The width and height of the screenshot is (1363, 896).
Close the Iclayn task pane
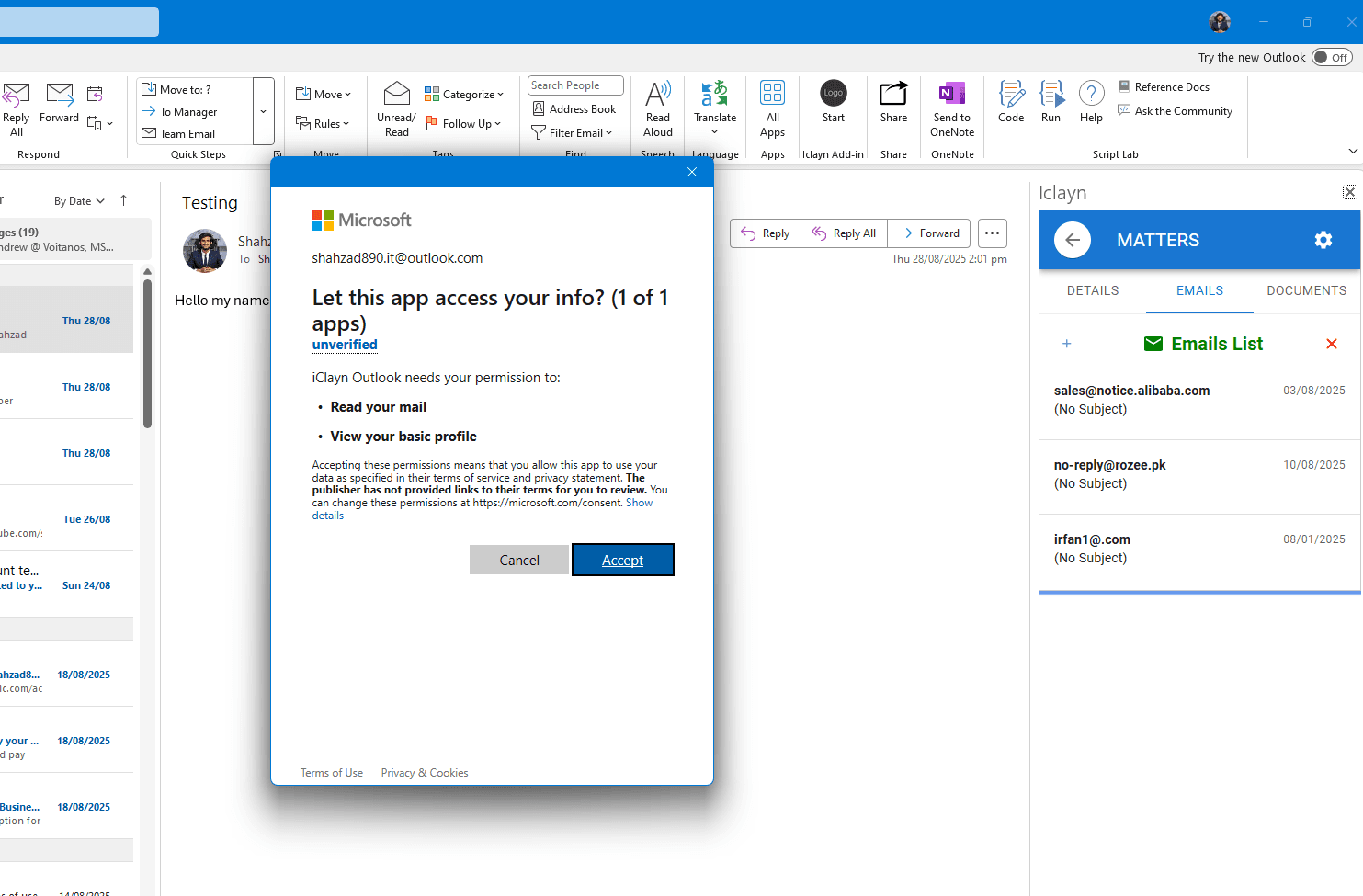1349,192
